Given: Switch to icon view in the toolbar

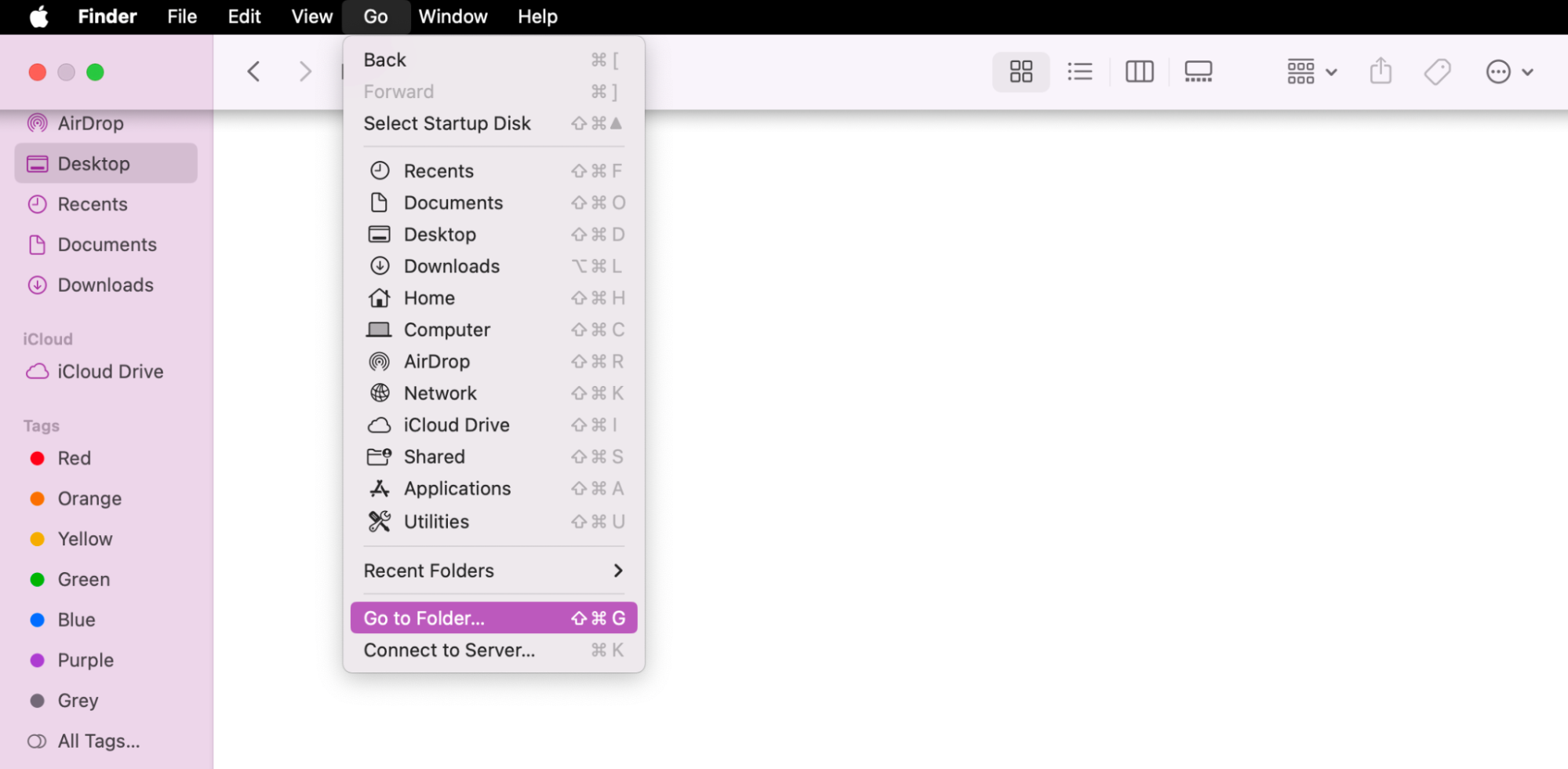Looking at the screenshot, I should [x=1020, y=71].
